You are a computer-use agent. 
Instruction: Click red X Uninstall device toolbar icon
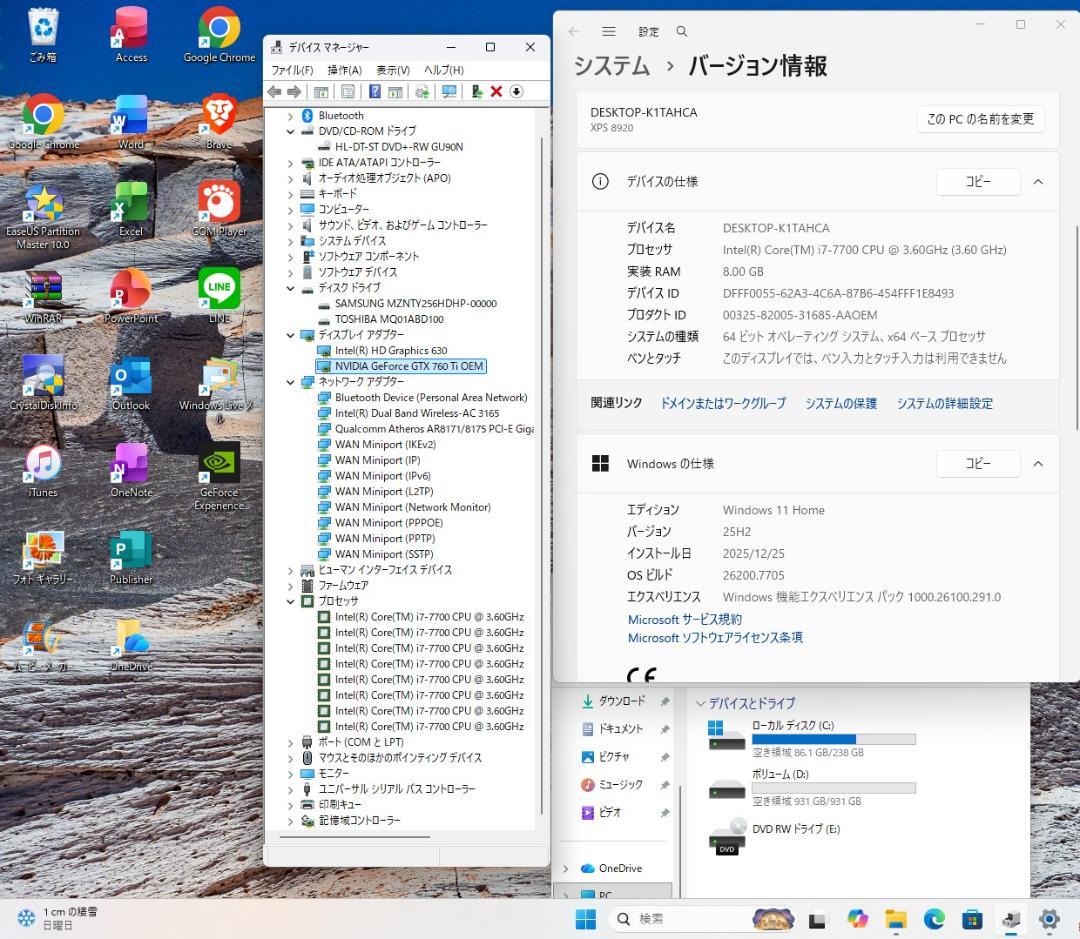(496, 92)
